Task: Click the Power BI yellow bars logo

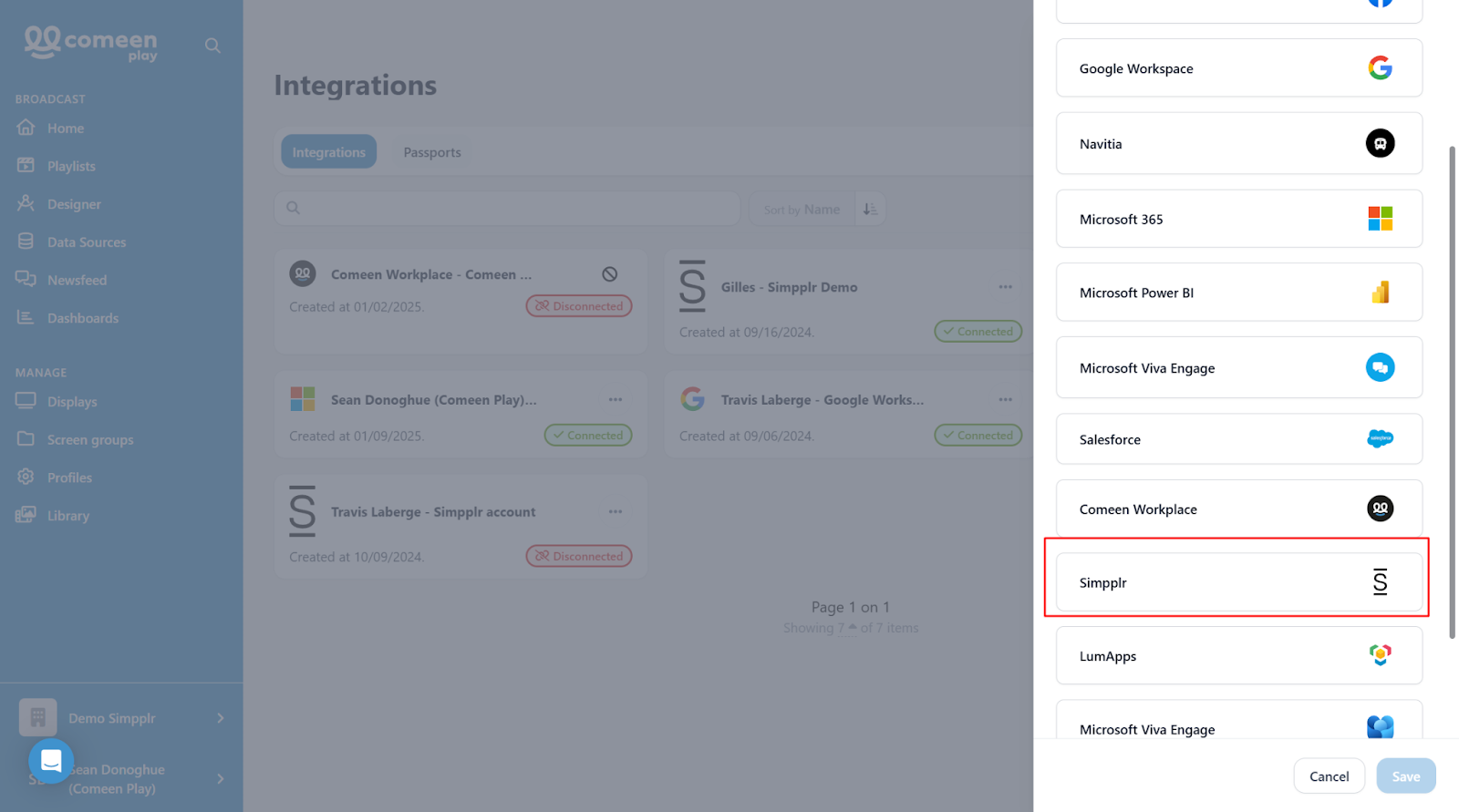Action: [x=1380, y=292]
